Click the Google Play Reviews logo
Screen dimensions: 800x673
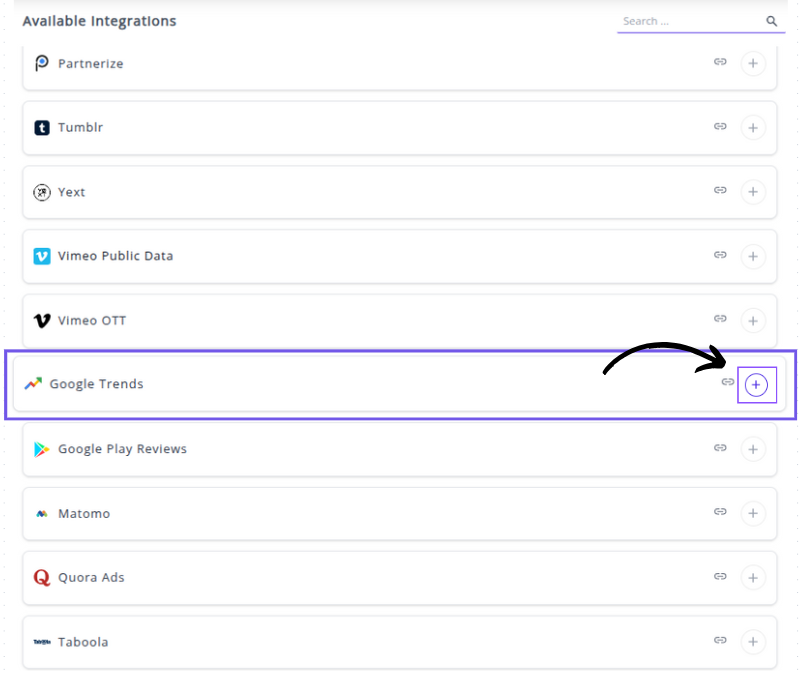[x=42, y=449]
